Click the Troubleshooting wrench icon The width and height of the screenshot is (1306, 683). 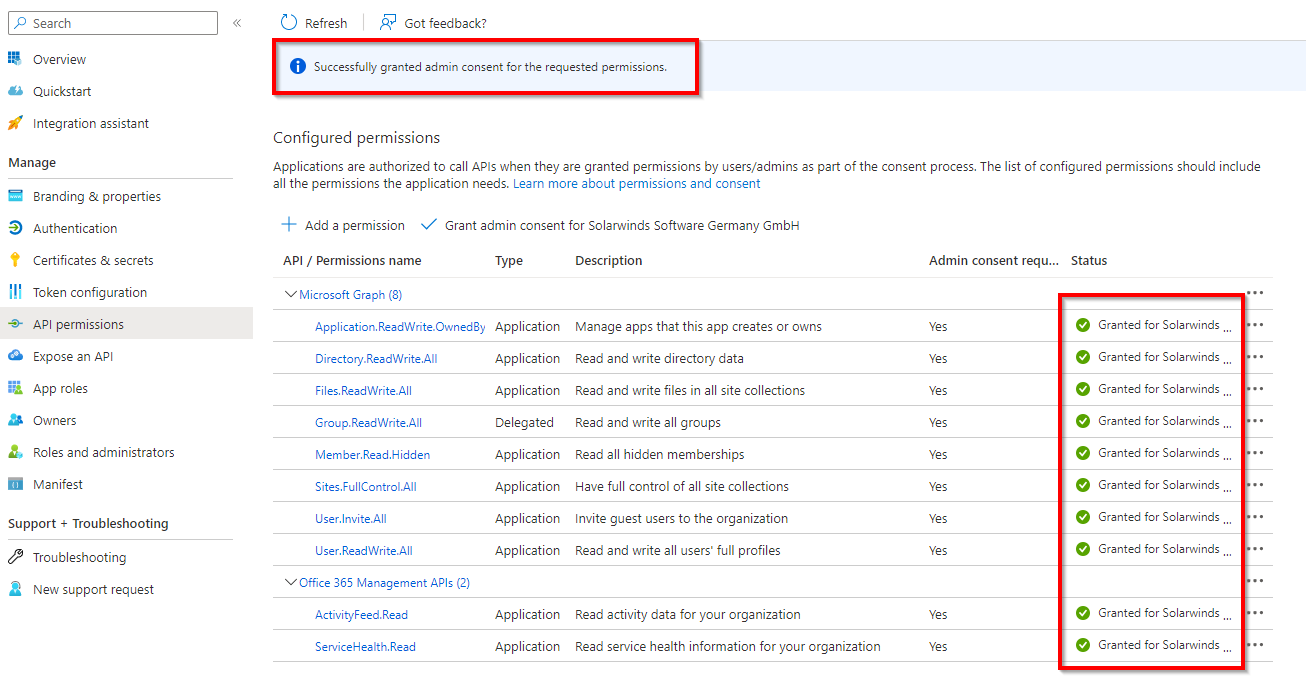[x=15, y=557]
